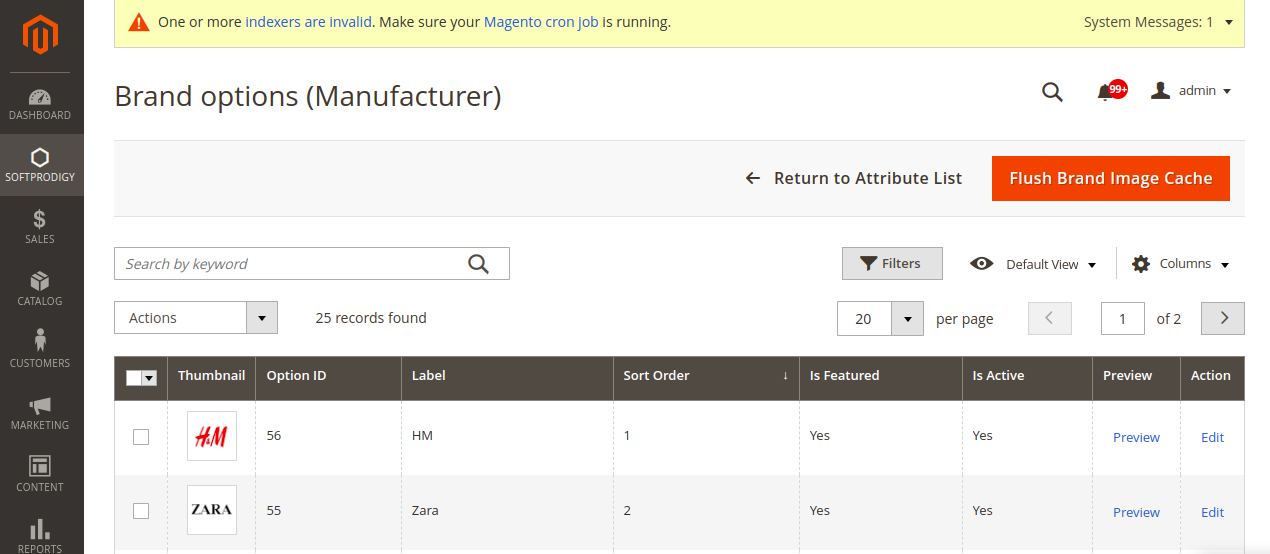Click the H&M brand thumbnail
The height and width of the screenshot is (554, 1270).
[212, 436]
